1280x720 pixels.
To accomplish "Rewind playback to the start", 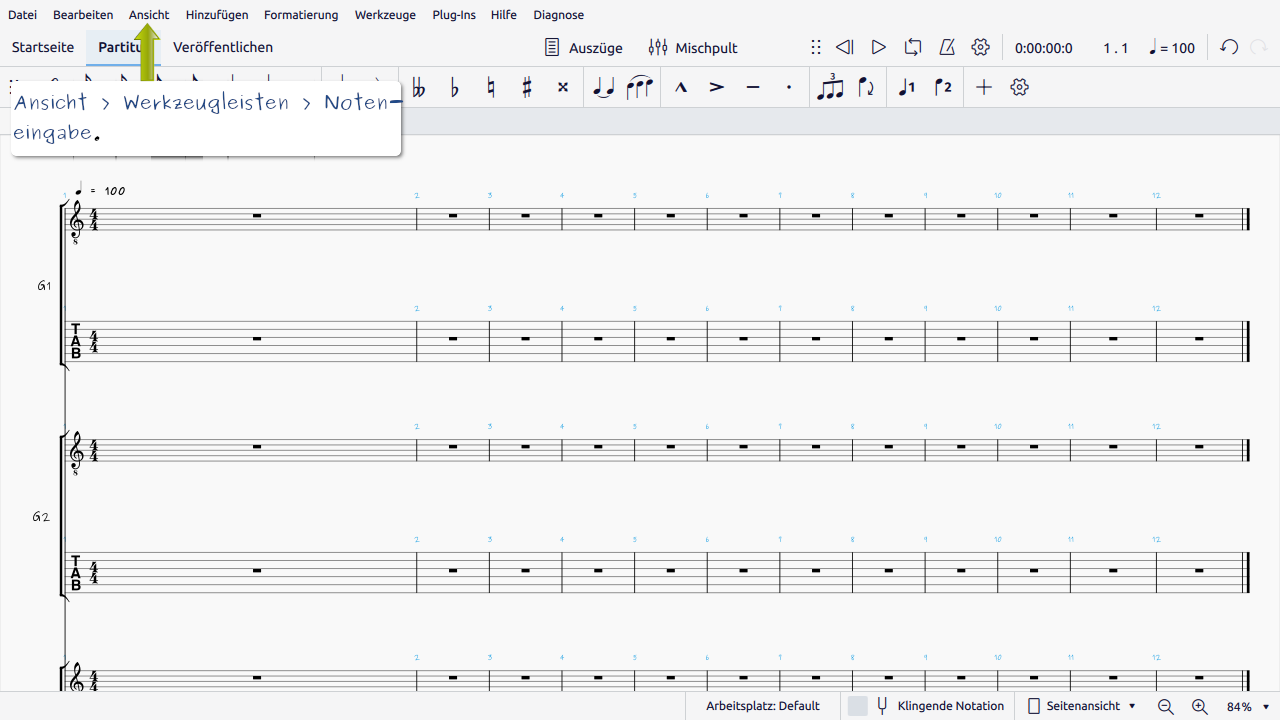I will click(x=845, y=47).
